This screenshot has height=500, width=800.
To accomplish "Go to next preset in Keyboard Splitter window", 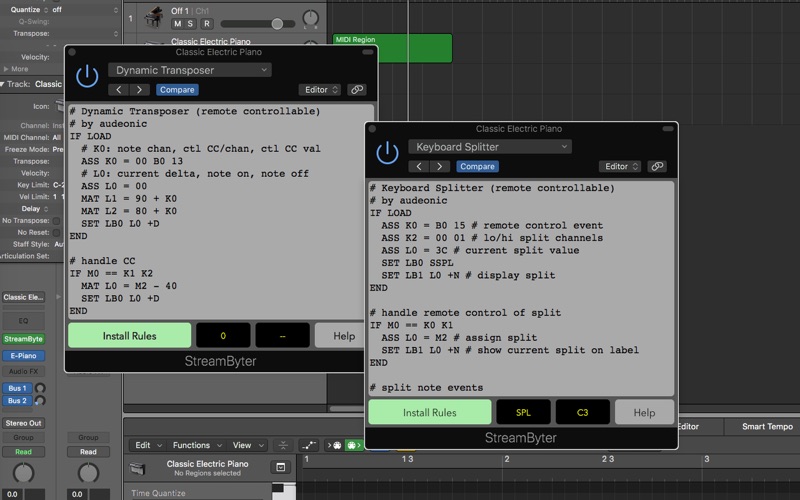I will (x=439, y=166).
